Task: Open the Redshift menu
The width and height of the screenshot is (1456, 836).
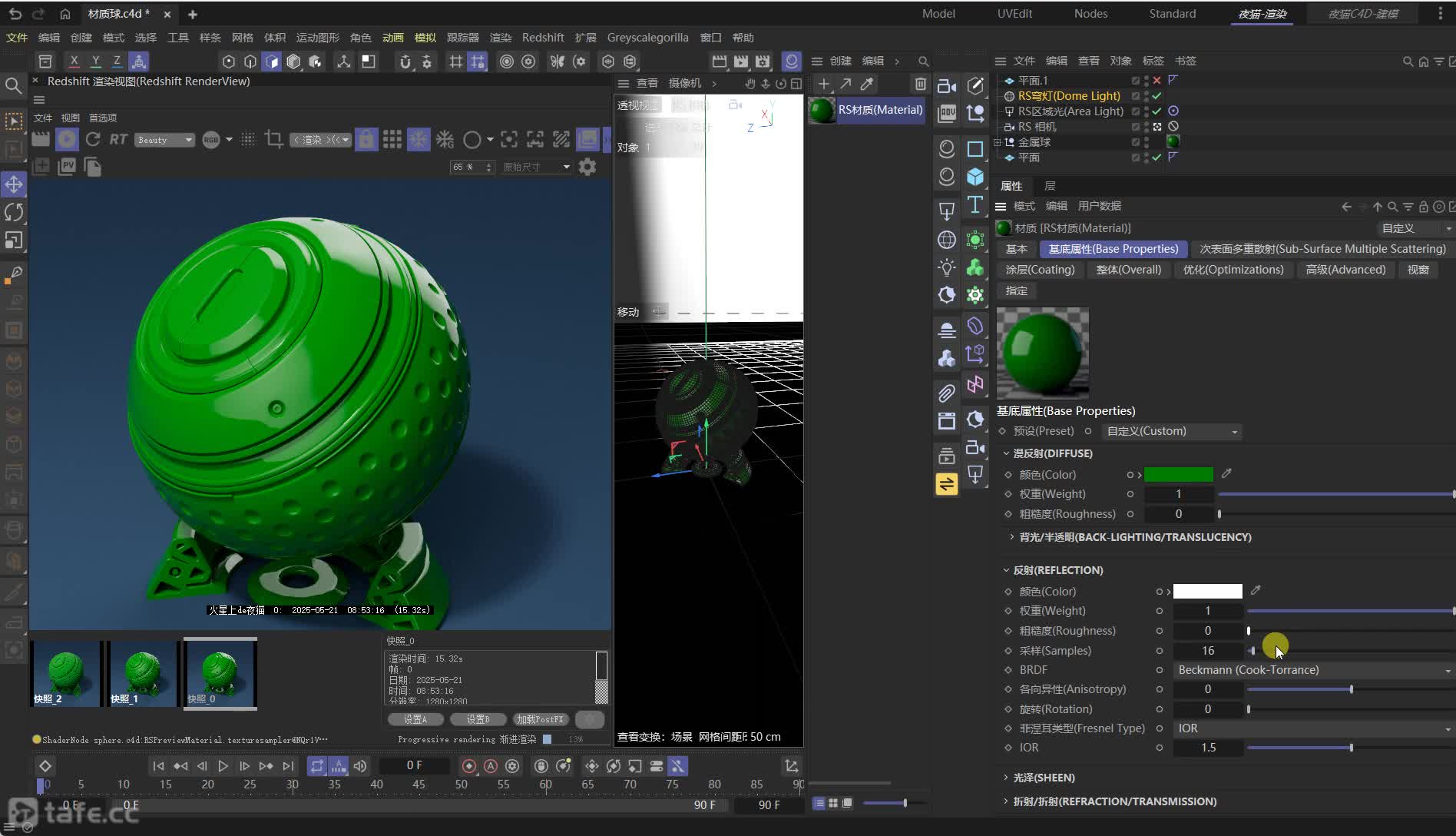Action: (x=542, y=38)
